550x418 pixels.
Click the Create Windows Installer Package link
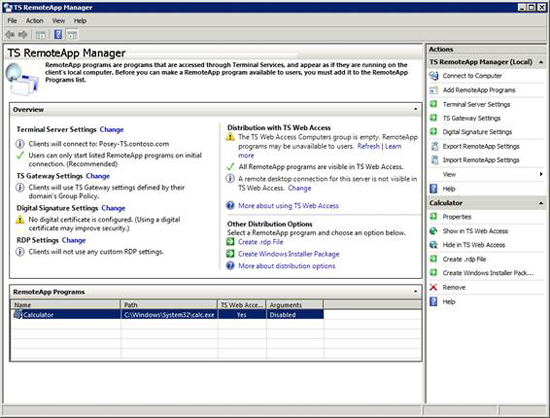click(289, 254)
